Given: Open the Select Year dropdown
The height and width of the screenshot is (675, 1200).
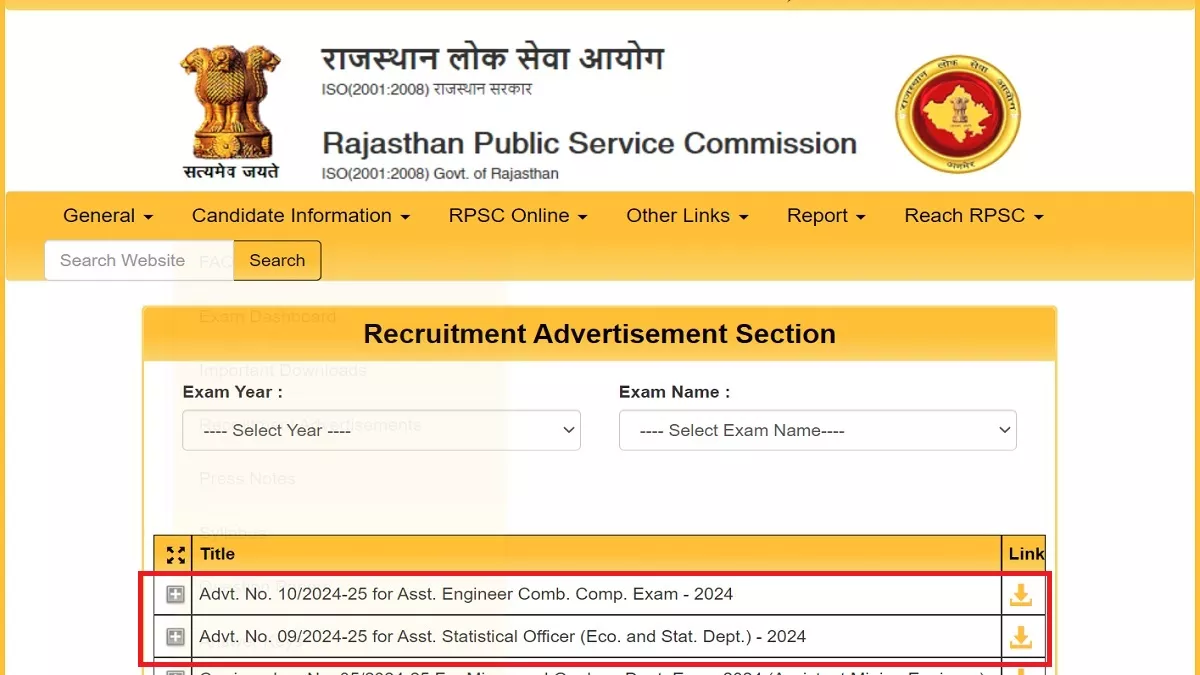Looking at the screenshot, I should click(381, 430).
